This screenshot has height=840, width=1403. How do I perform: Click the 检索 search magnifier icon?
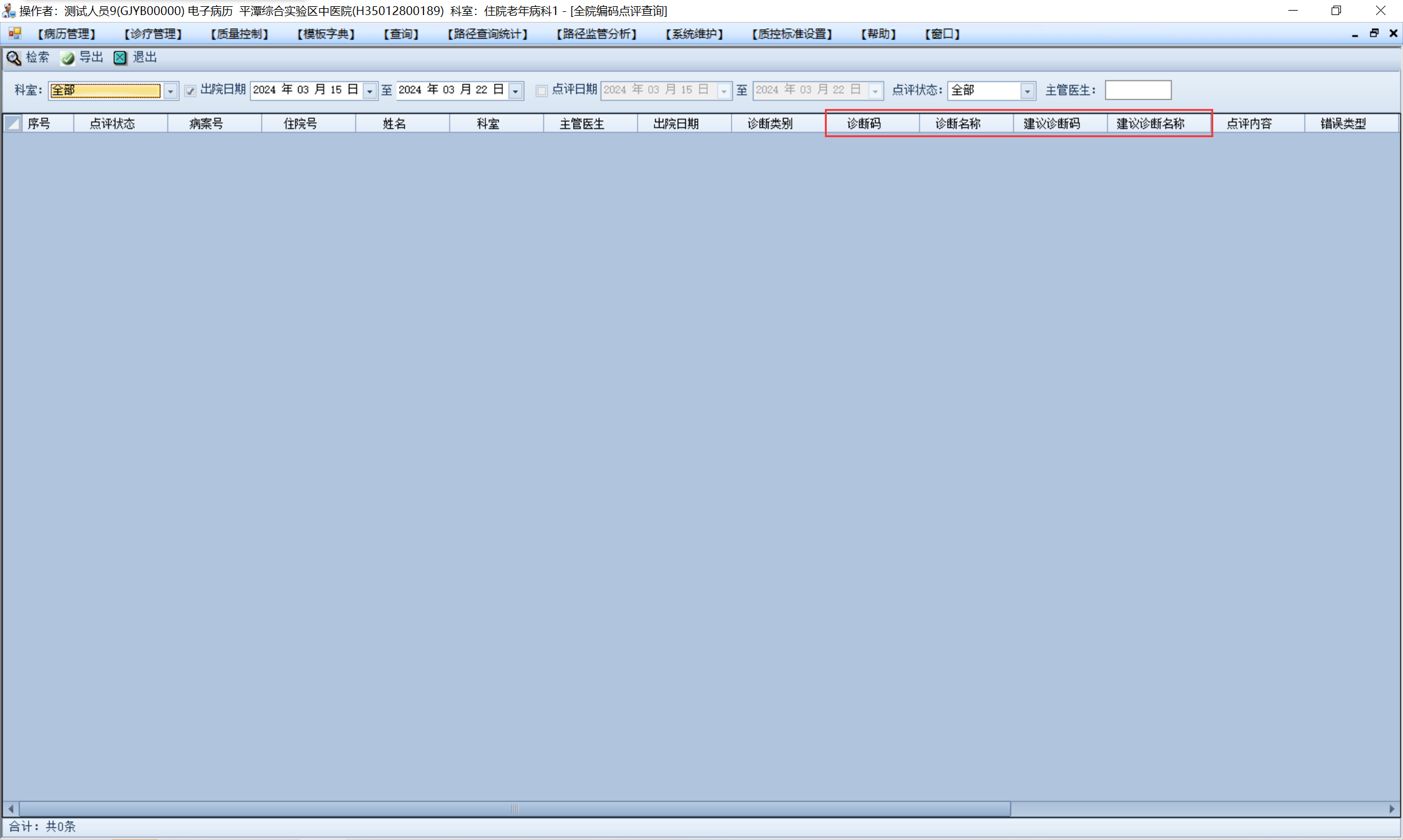pos(13,58)
